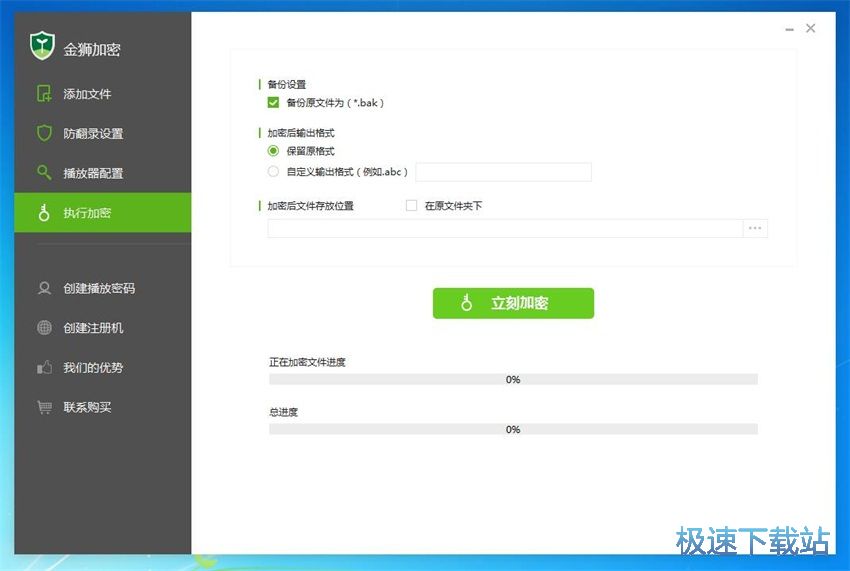
Task: Click the green shield app logo
Action: tap(42, 45)
